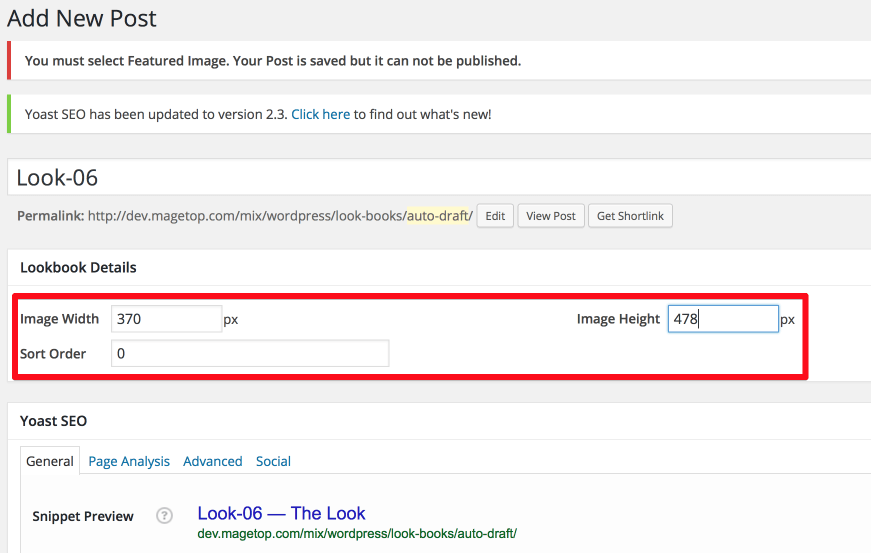Click the Get Shortlink button
Image resolution: width=871 pixels, height=553 pixels.
(x=630, y=216)
